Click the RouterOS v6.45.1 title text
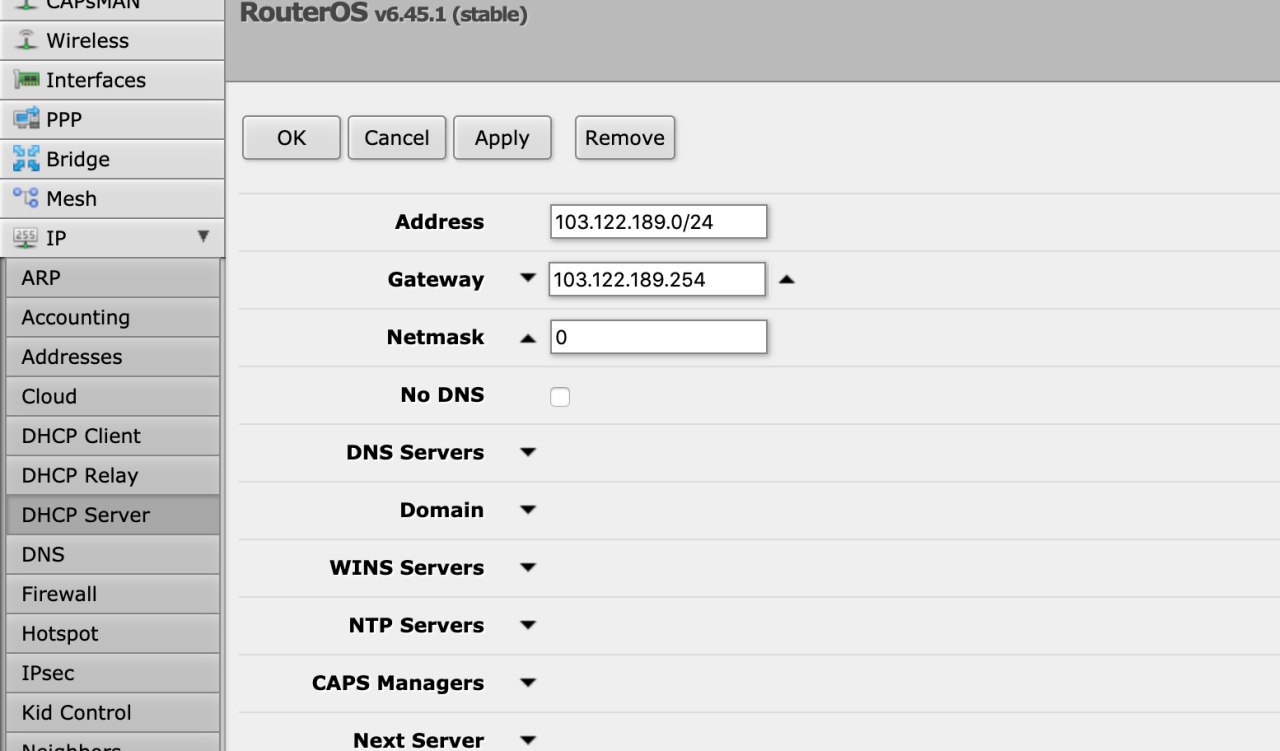1280x751 pixels. (x=384, y=14)
